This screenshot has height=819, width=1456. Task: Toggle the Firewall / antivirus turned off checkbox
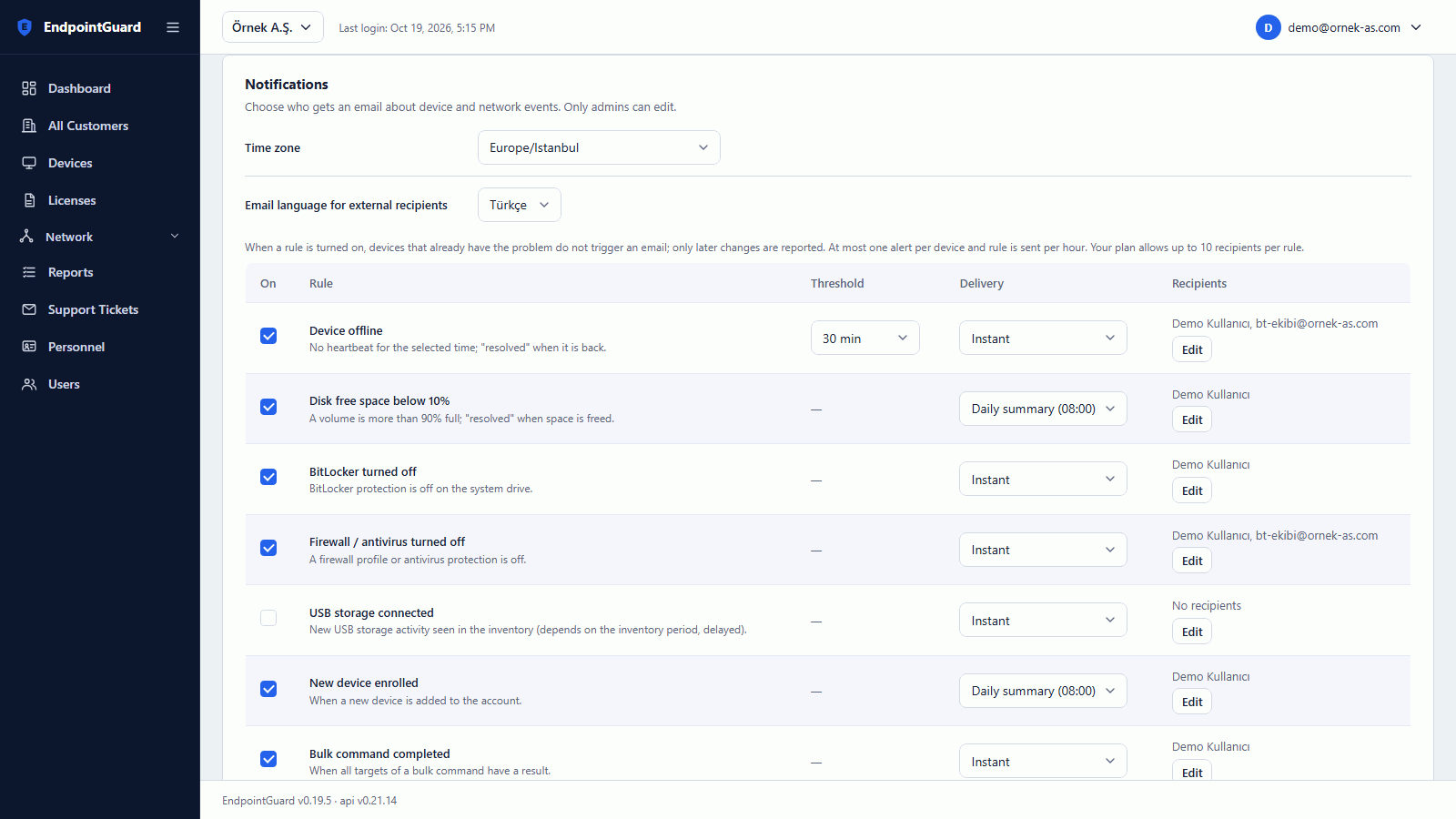pyautogui.click(x=268, y=548)
